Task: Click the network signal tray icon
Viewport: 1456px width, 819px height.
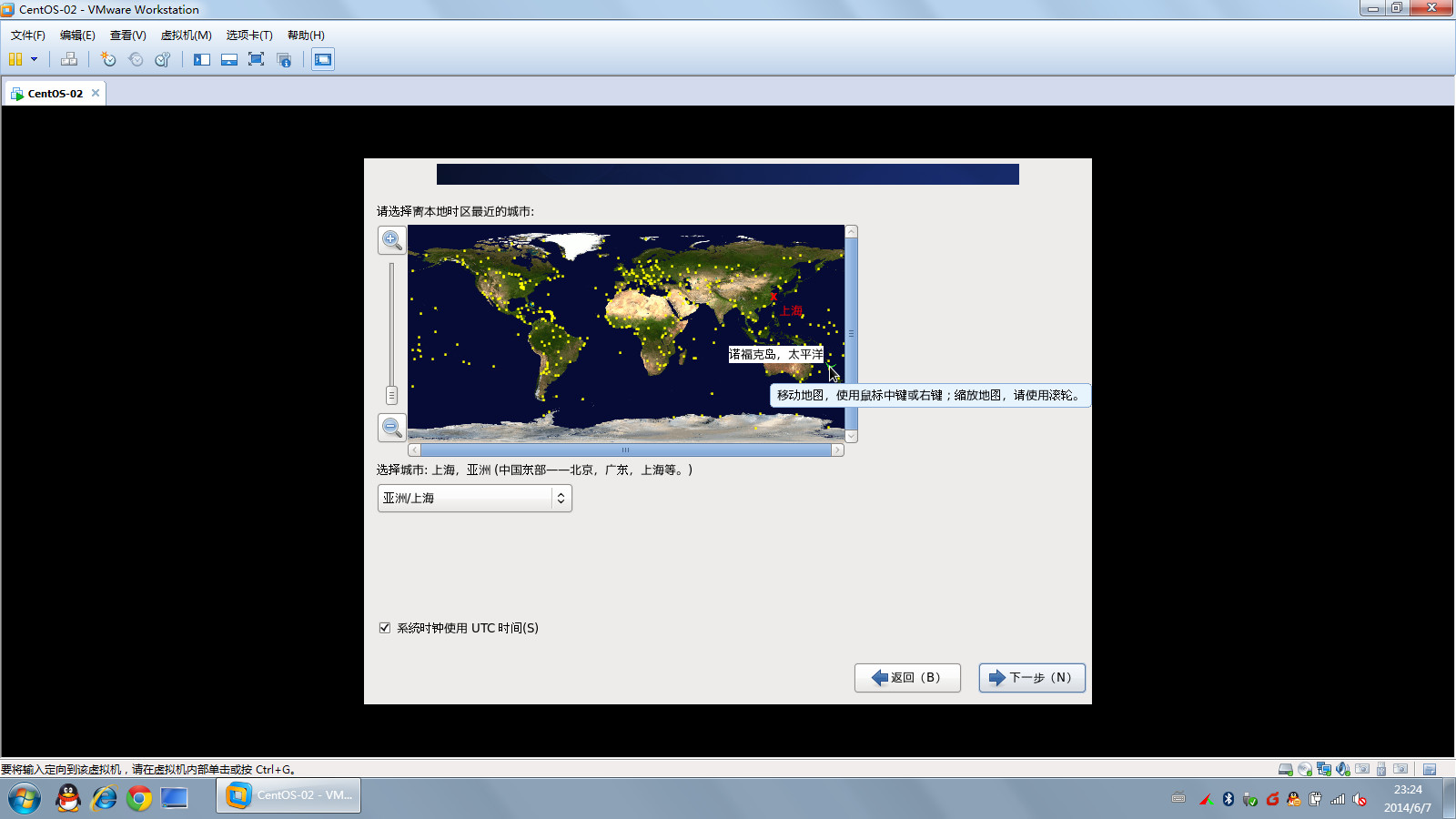Action: 1338,799
